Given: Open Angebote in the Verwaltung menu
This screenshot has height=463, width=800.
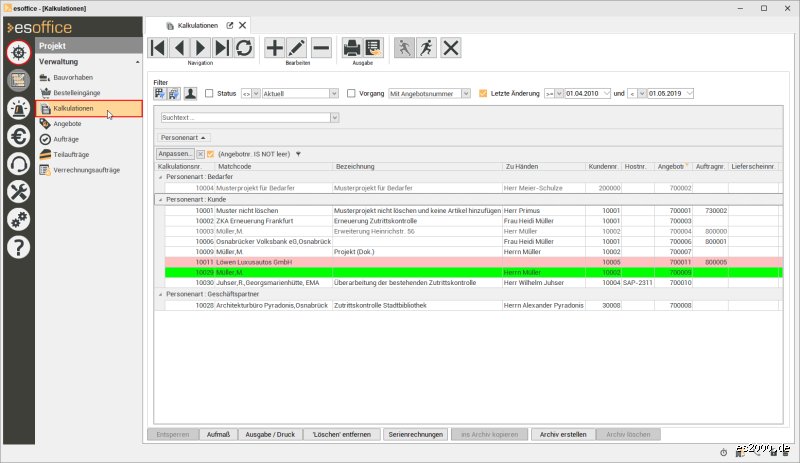Looking at the screenshot, I should click(67, 124).
